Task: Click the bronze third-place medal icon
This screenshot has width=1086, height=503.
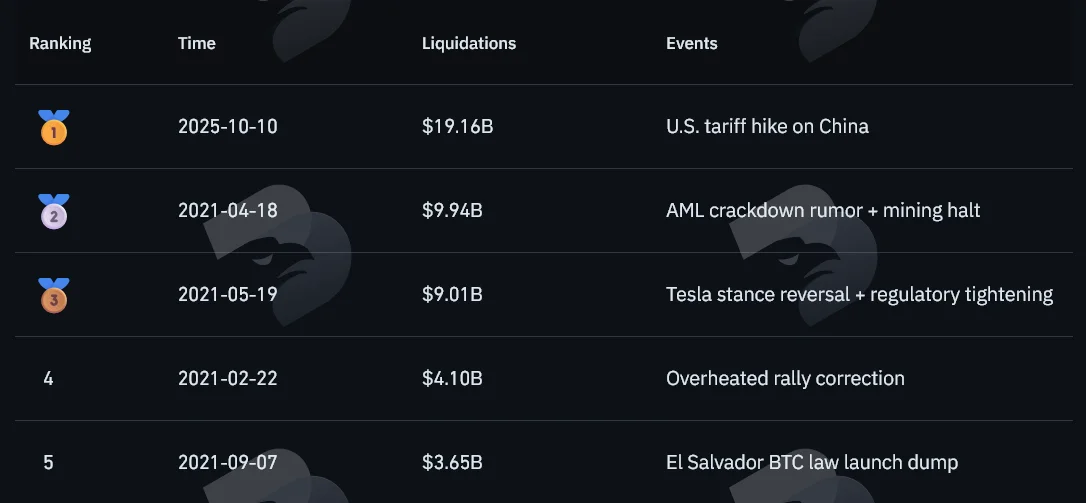Action: pos(54,295)
